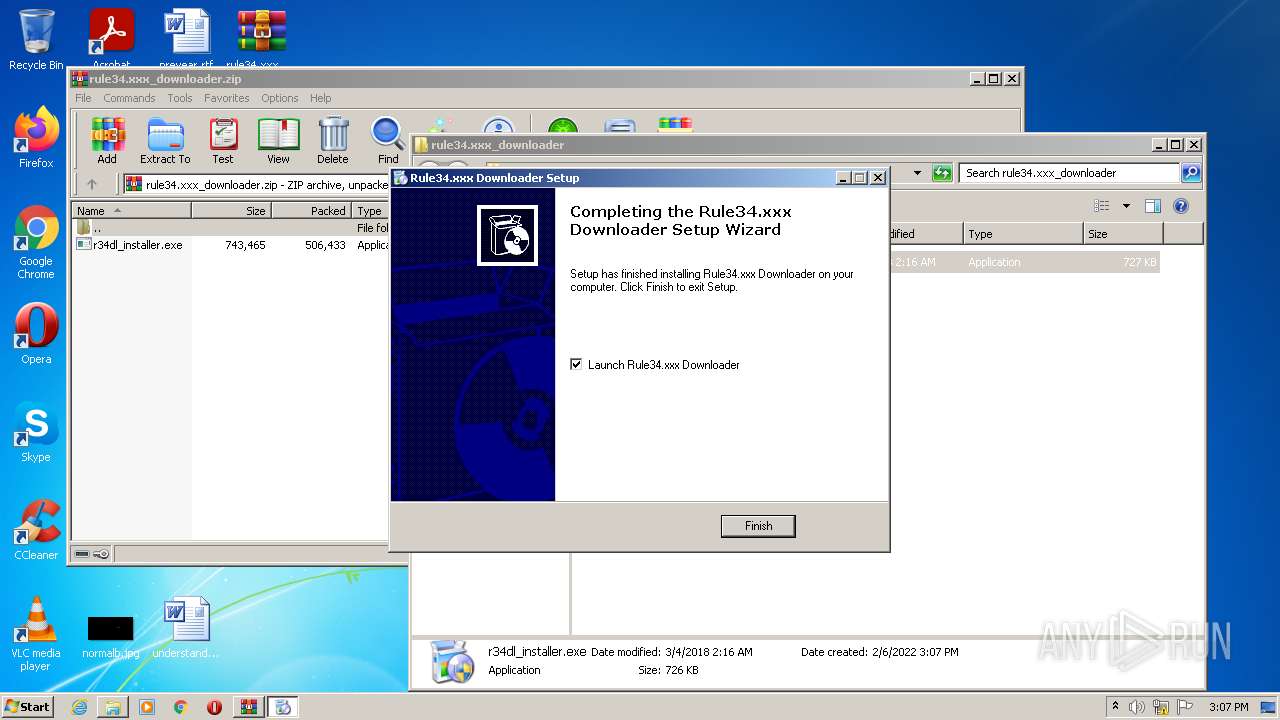Click the up-one-level arrow in WinRAR
Screen dimensions: 1280x720
(x=92, y=184)
